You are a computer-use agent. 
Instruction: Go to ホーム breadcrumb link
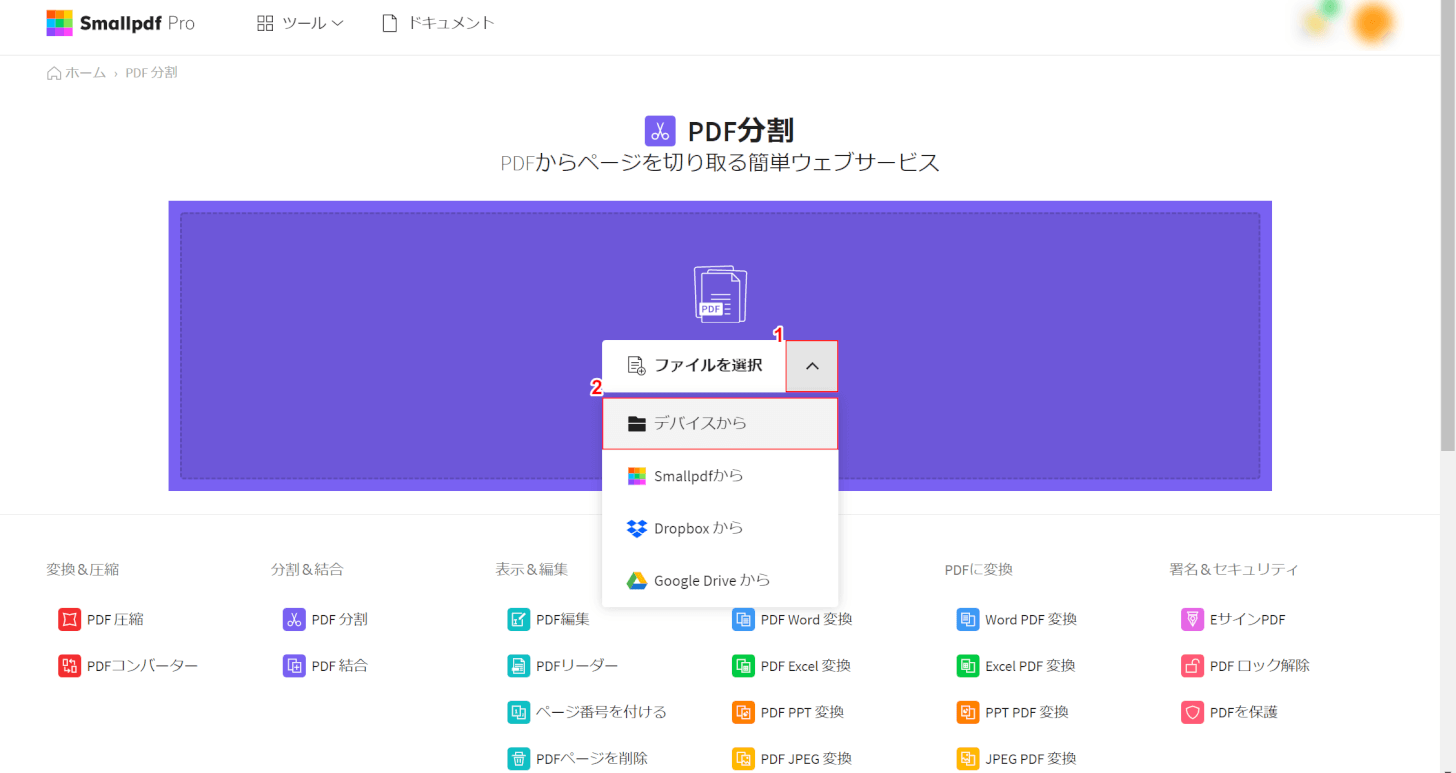pyautogui.click(x=76, y=73)
